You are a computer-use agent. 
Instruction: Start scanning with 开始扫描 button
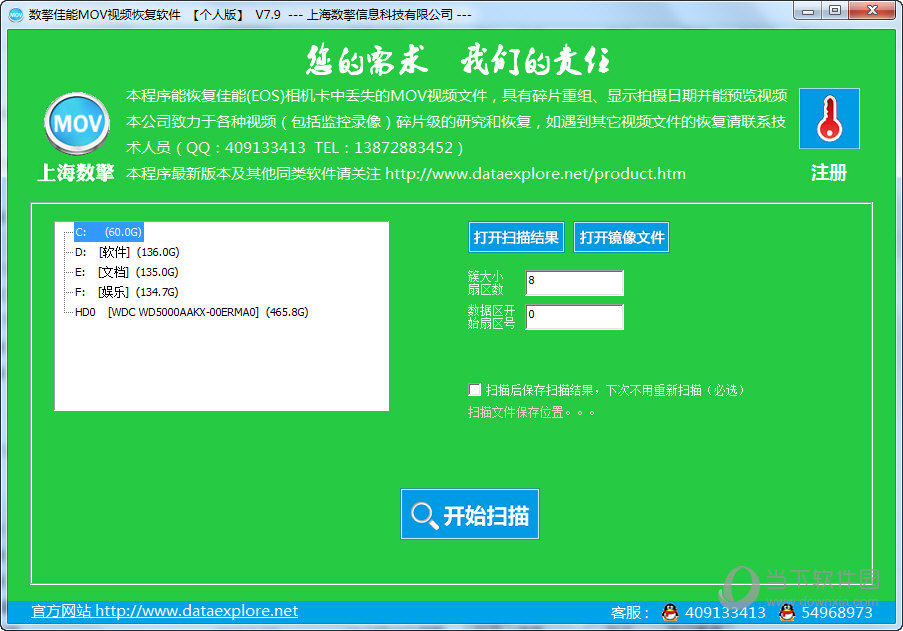click(x=470, y=514)
